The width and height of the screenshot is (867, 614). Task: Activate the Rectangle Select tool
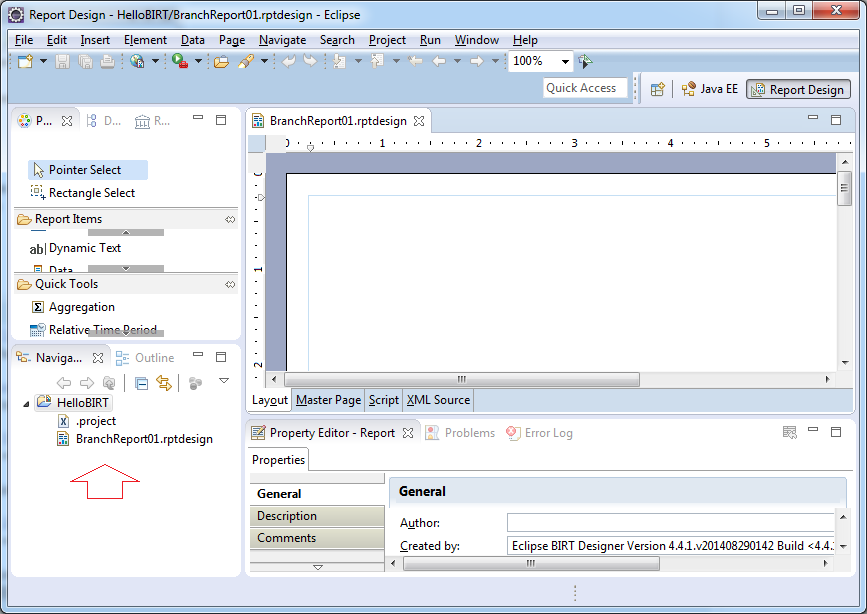click(83, 192)
